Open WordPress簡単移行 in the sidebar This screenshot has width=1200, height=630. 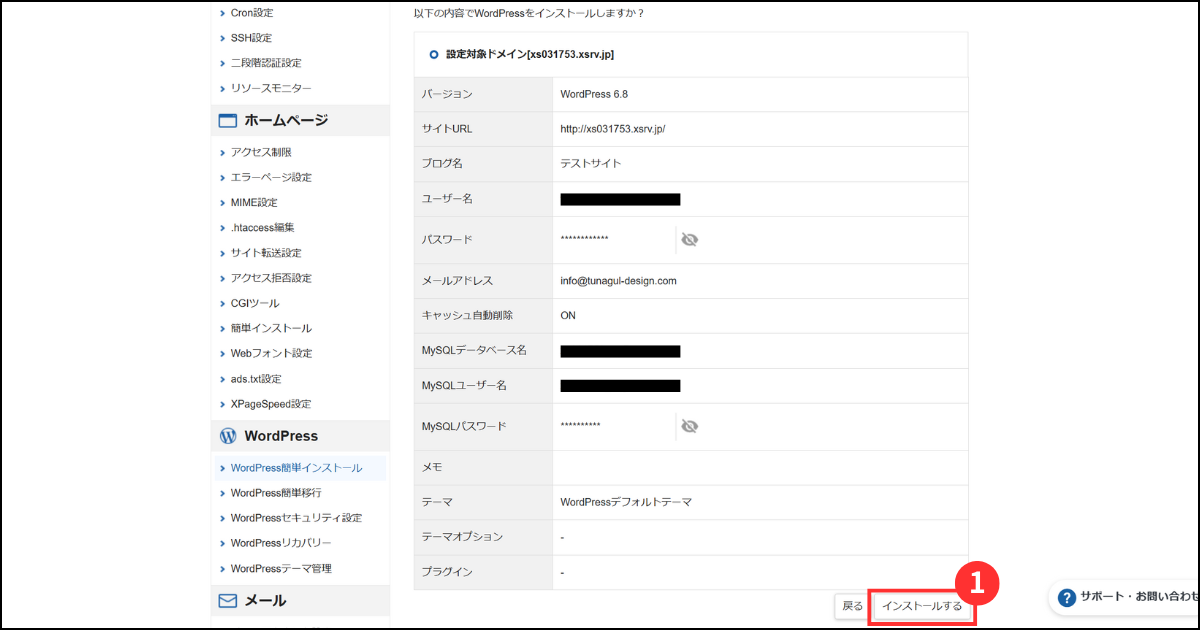click(276, 493)
